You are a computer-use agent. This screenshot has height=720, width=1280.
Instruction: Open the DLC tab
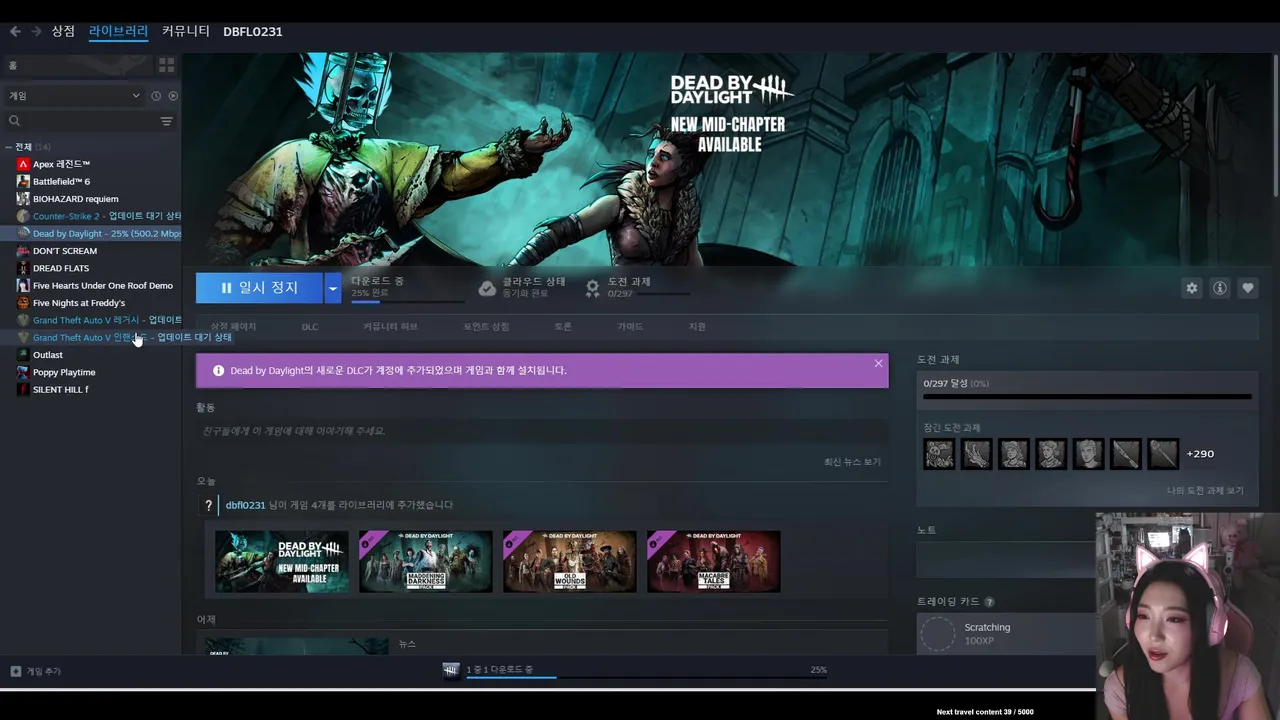(x=310, y=327)
